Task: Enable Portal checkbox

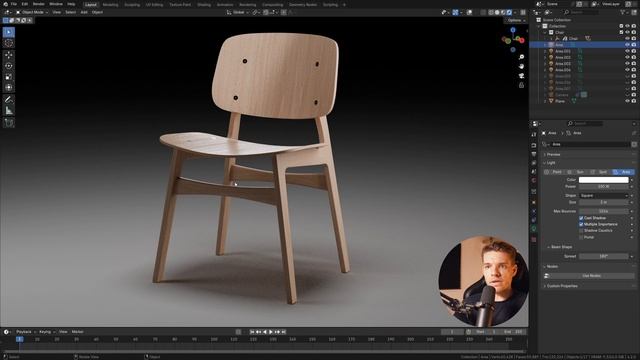Action: (x=581, y=237)
